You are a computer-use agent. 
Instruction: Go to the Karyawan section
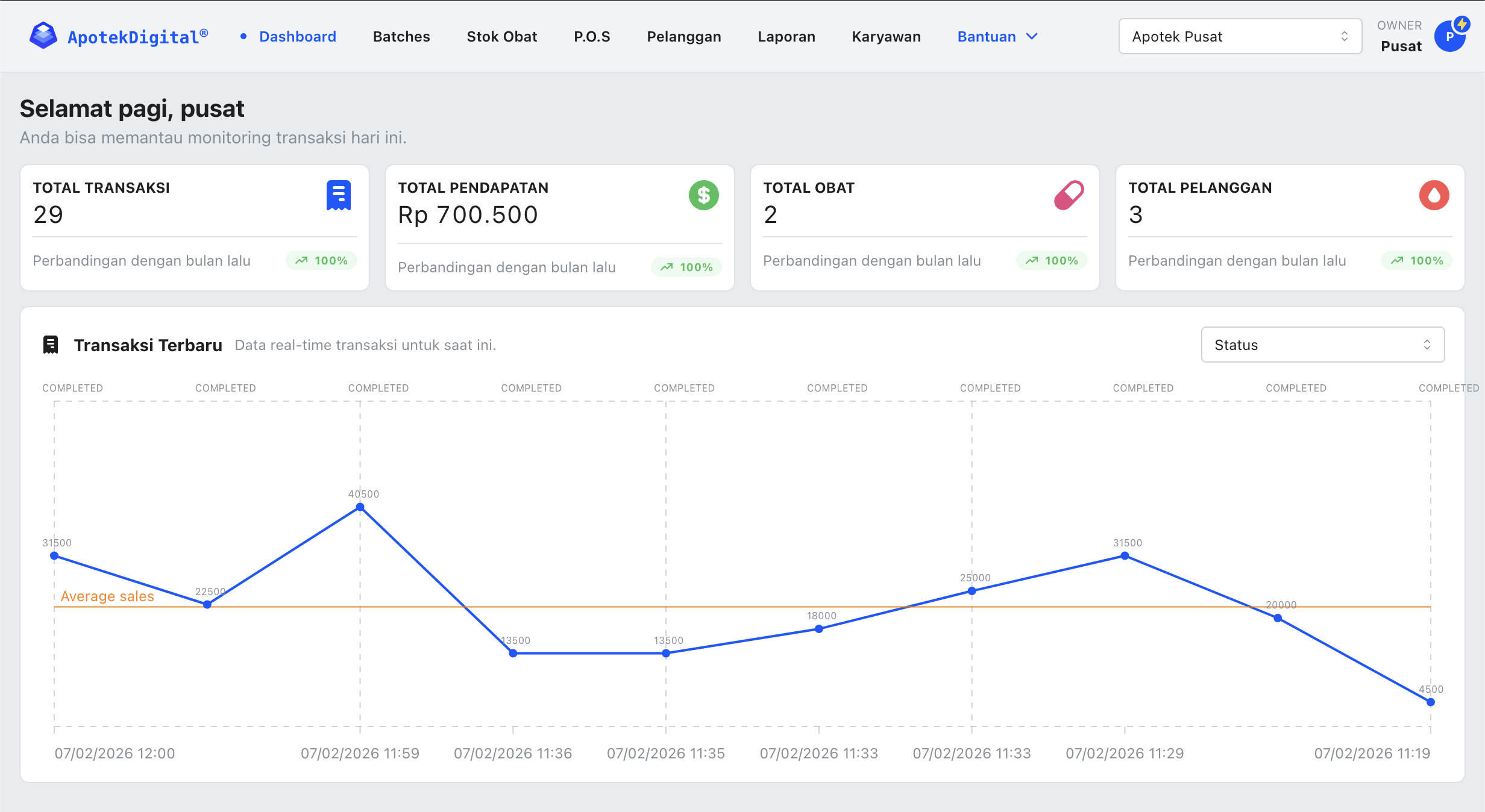pos(886,36)
